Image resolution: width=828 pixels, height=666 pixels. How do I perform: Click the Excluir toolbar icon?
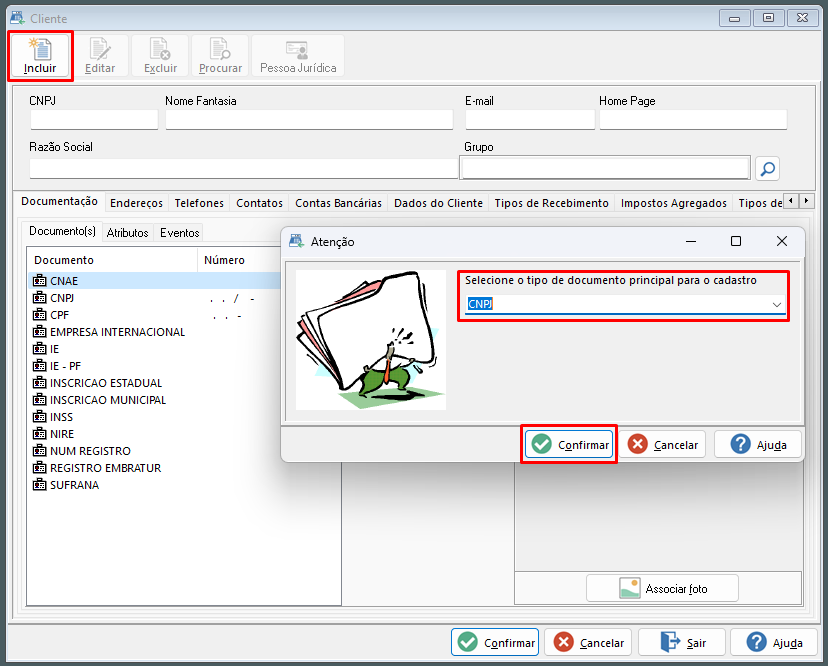(160, 55)
